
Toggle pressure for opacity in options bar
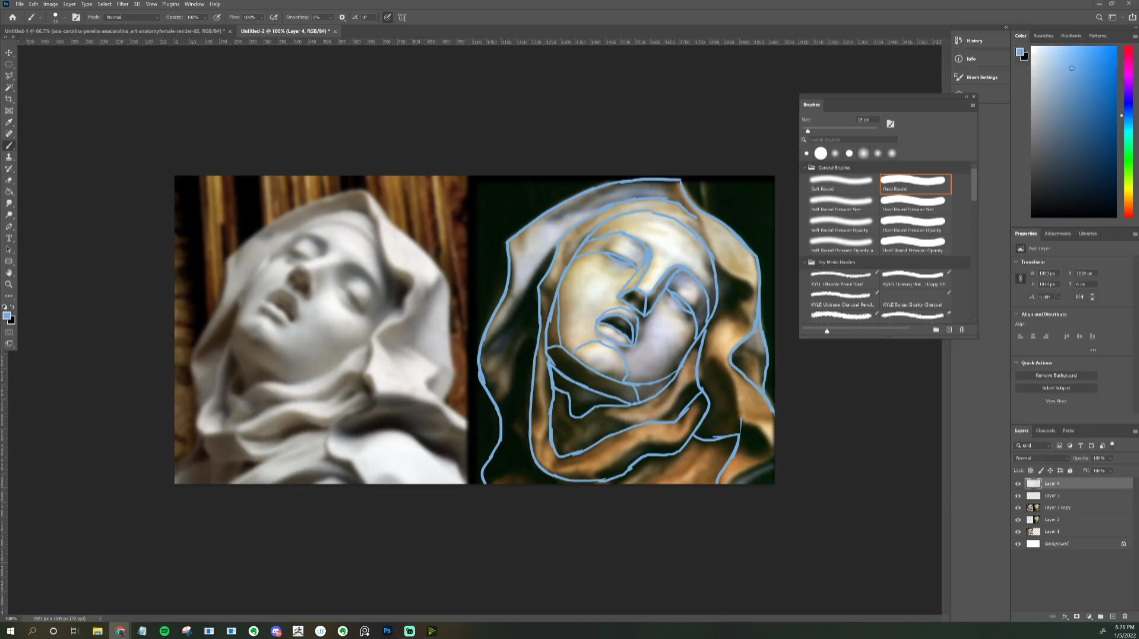tap(216, 17)
